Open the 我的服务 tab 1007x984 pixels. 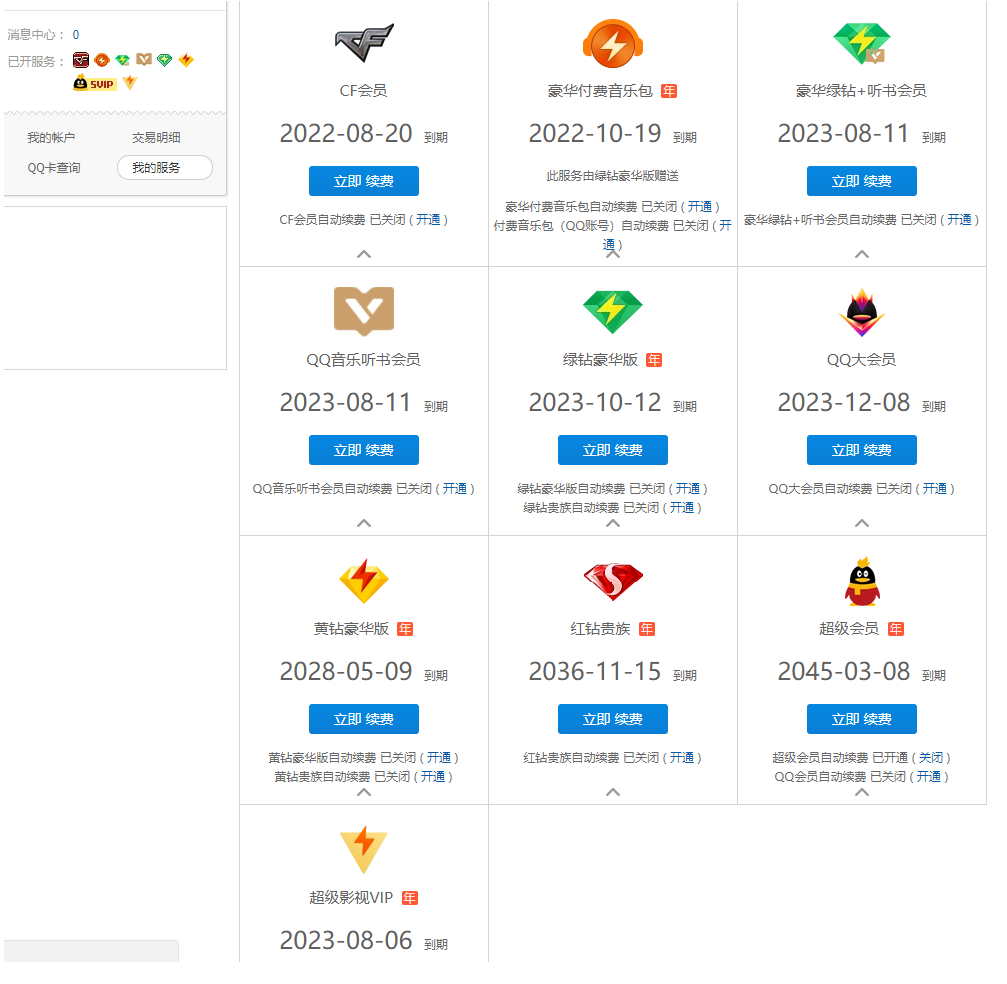[165, 168]
